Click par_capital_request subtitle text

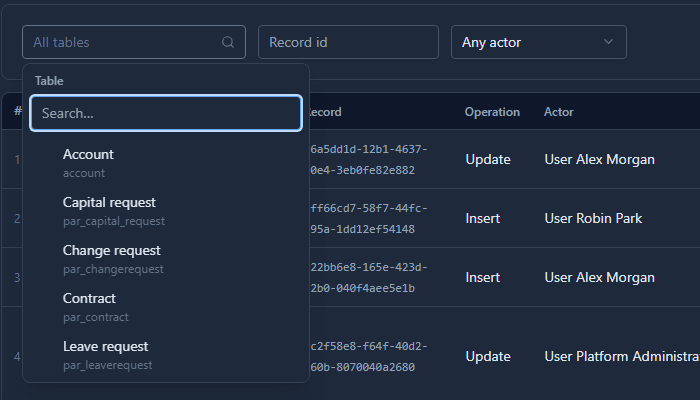pos(114,221)
